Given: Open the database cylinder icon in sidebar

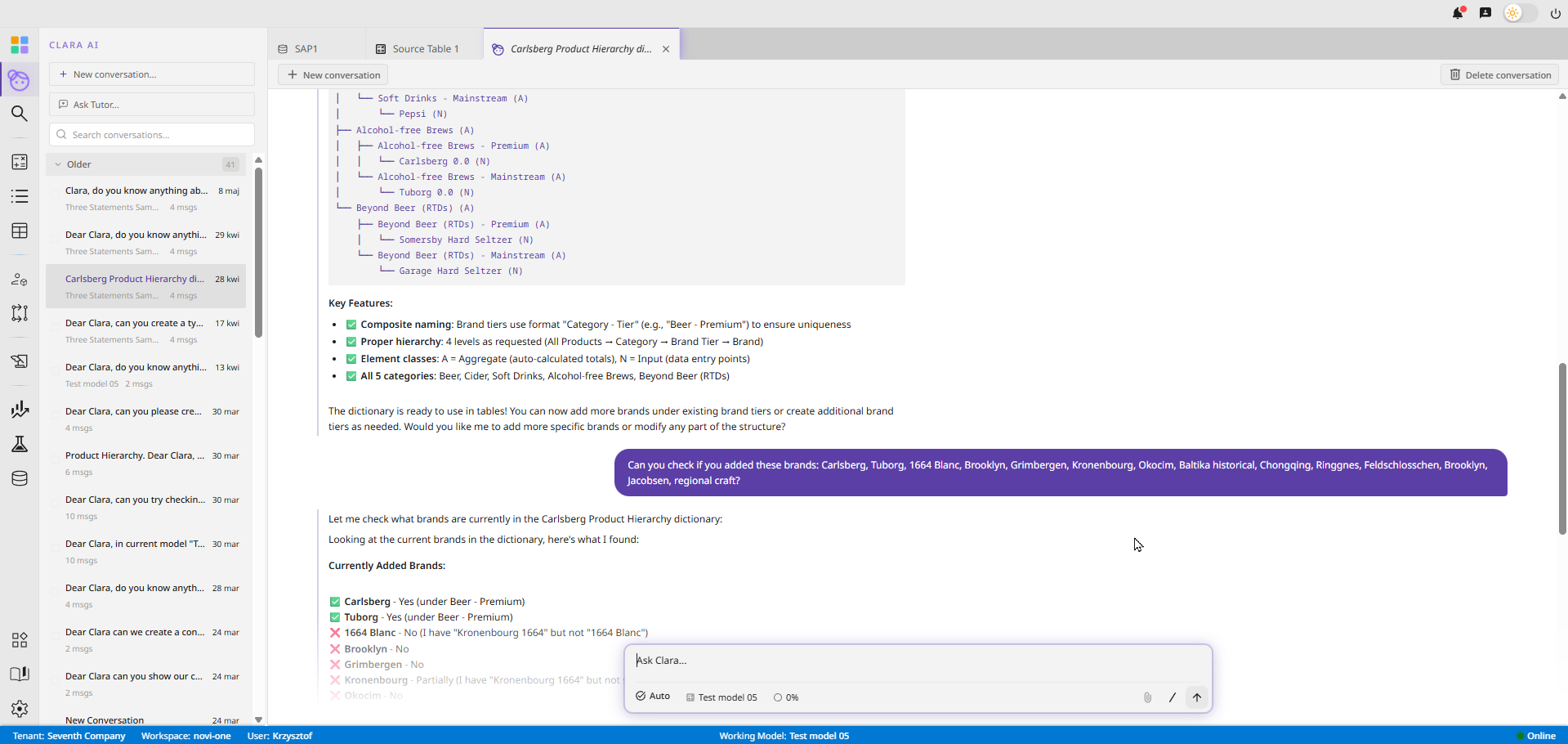Looking at the screenshot, I should tap(20, 478).
